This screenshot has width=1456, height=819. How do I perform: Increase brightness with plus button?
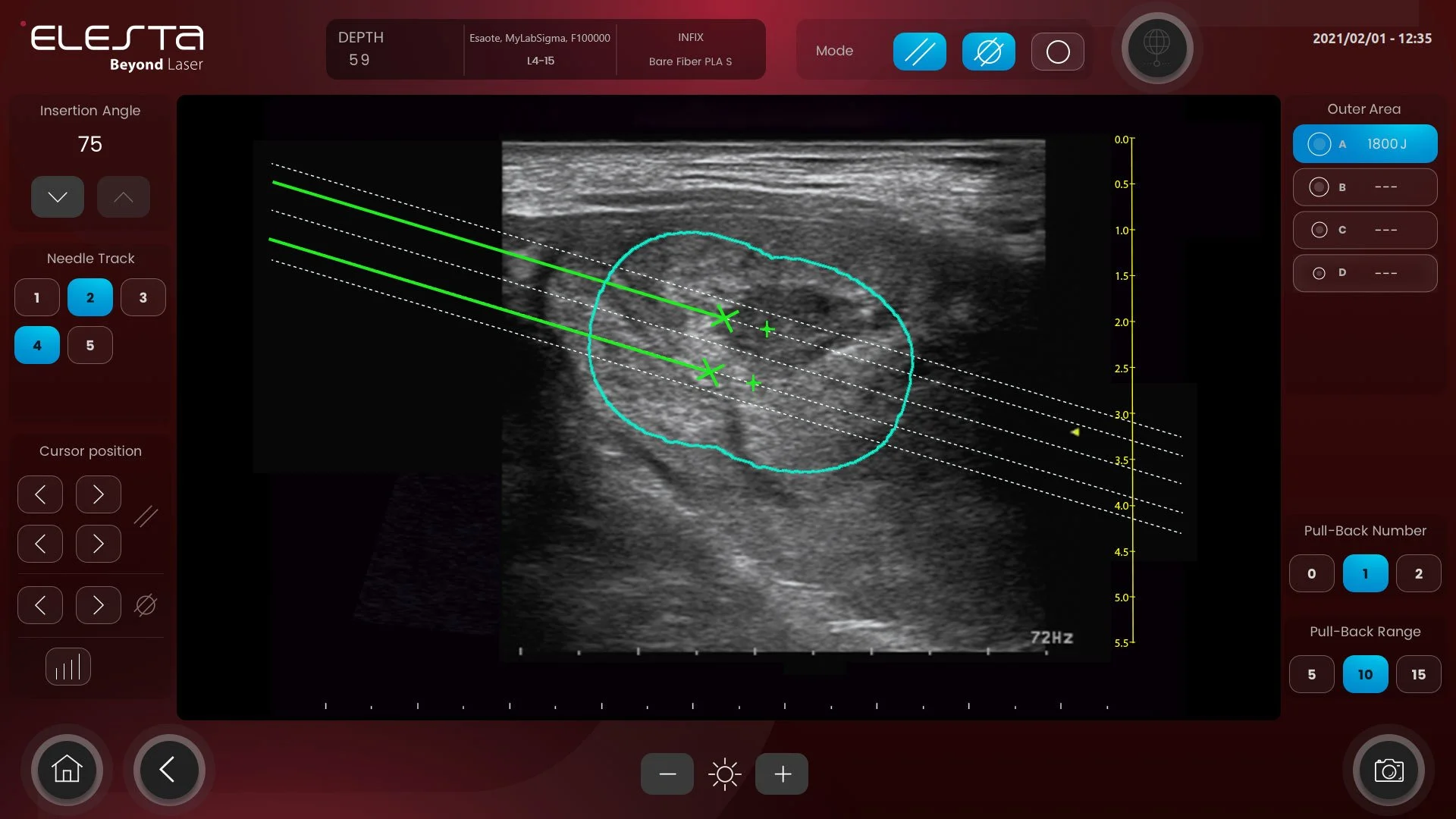782,774
